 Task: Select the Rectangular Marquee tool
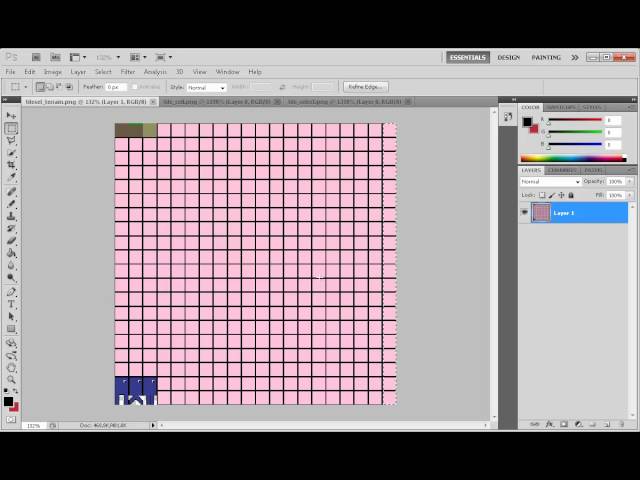pyautogui.click(x=11, y=129)
